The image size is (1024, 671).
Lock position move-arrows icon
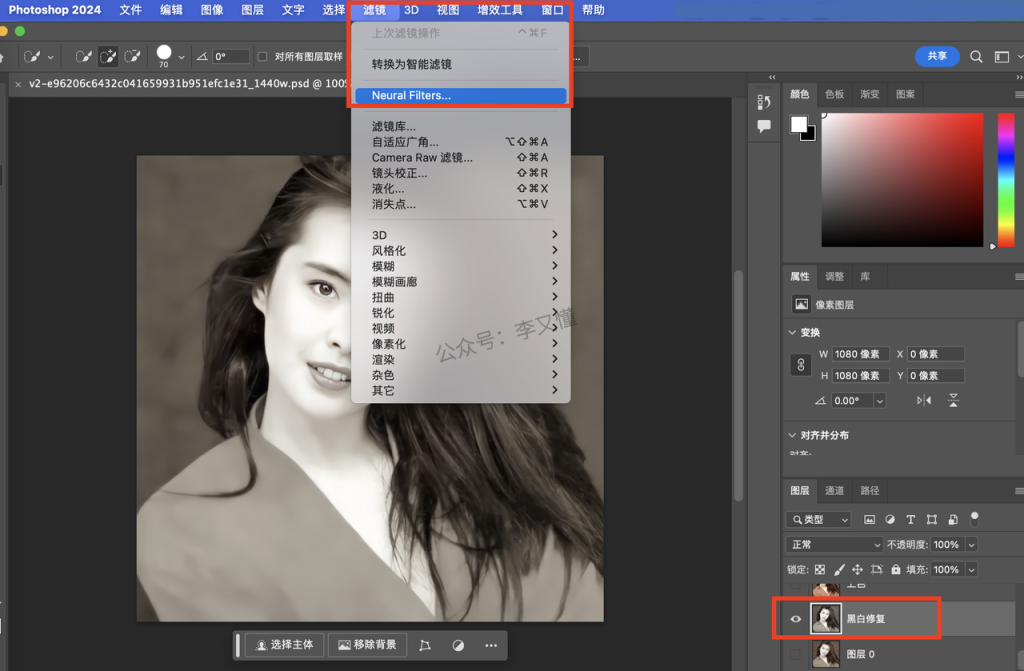pos(857,570)
